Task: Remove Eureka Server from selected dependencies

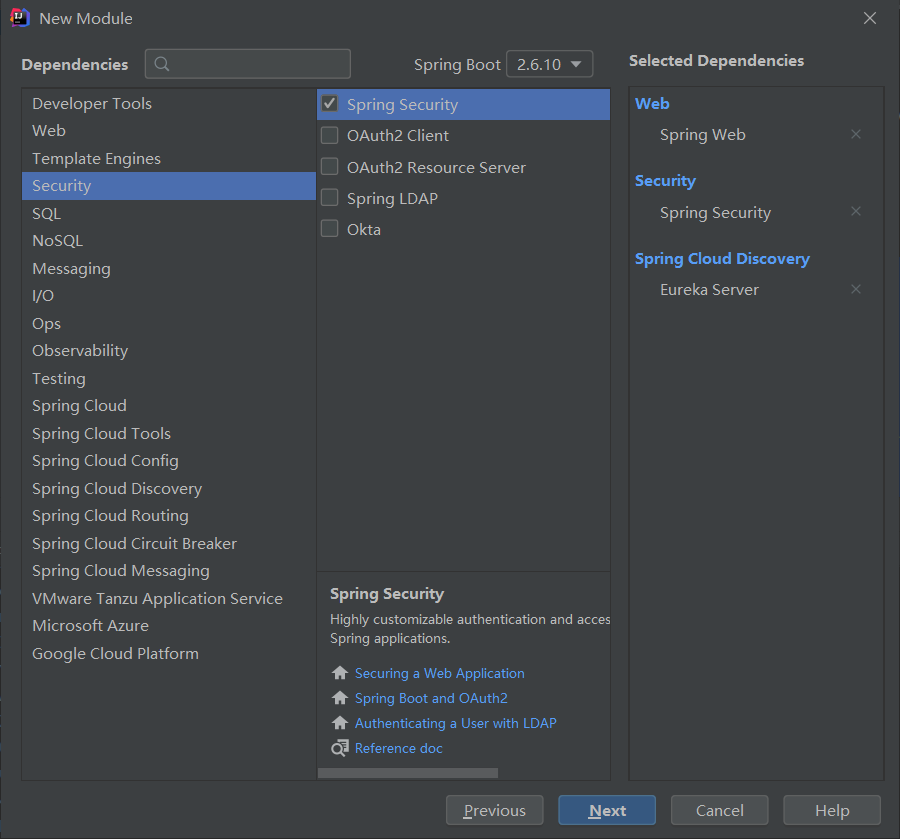Action: click(x=855, y=289)
